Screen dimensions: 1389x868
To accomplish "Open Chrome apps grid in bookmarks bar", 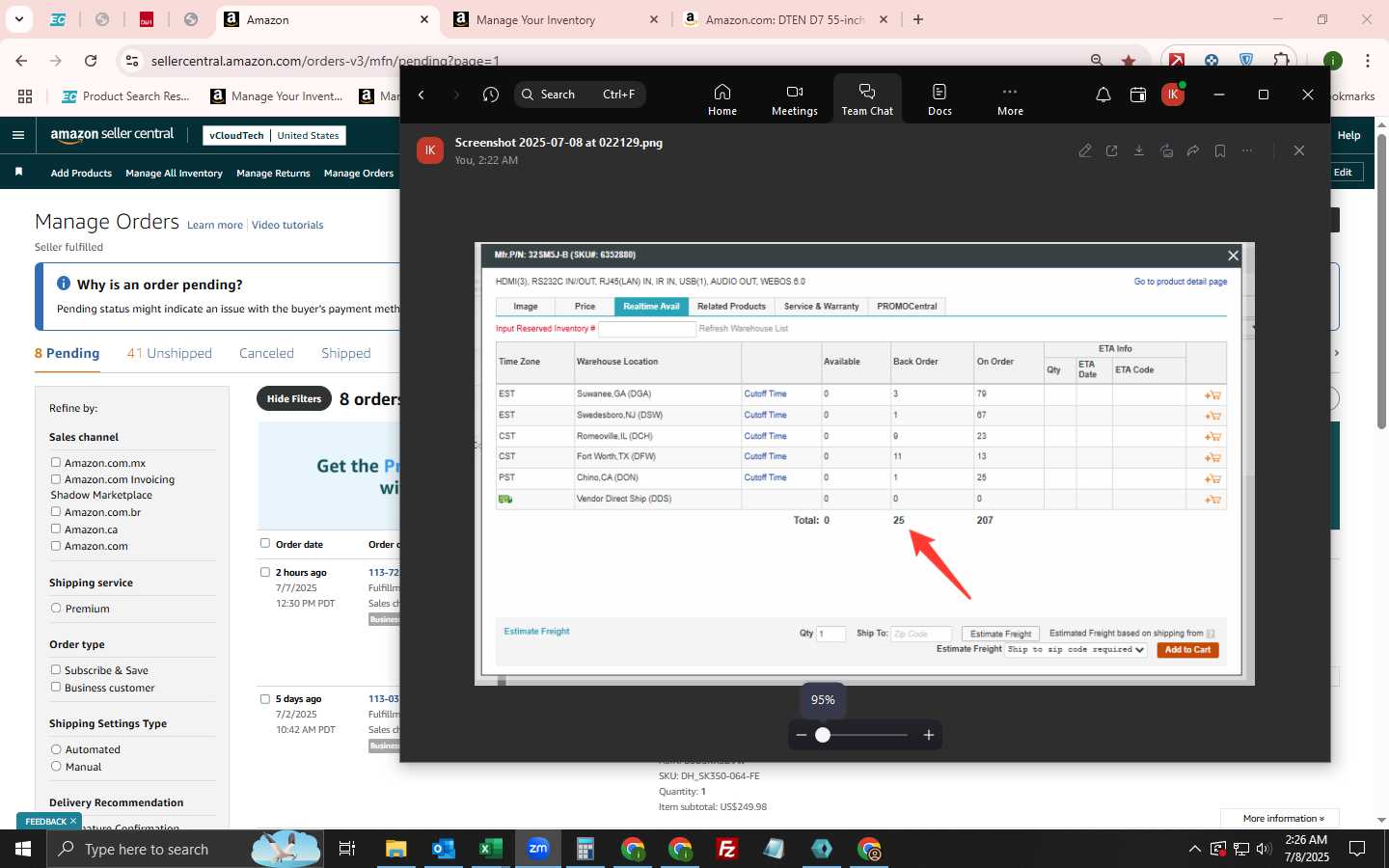I will pyautogui.click(x=25, y=96).
